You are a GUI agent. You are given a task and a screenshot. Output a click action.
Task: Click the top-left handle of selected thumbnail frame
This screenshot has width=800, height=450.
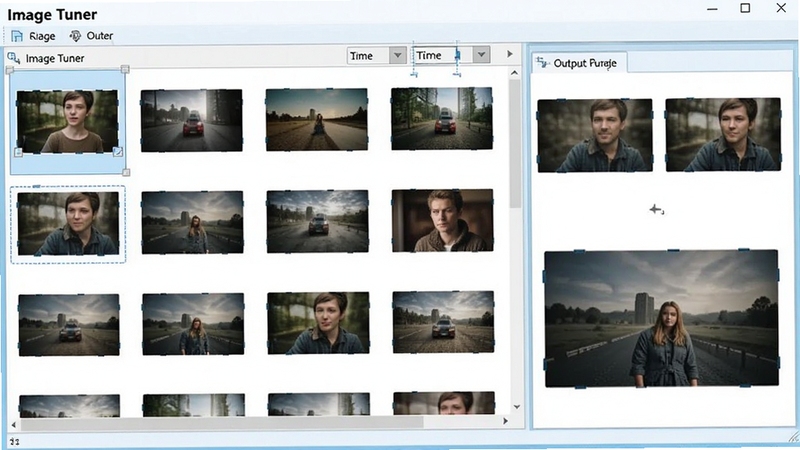click(x=10, y=70)
